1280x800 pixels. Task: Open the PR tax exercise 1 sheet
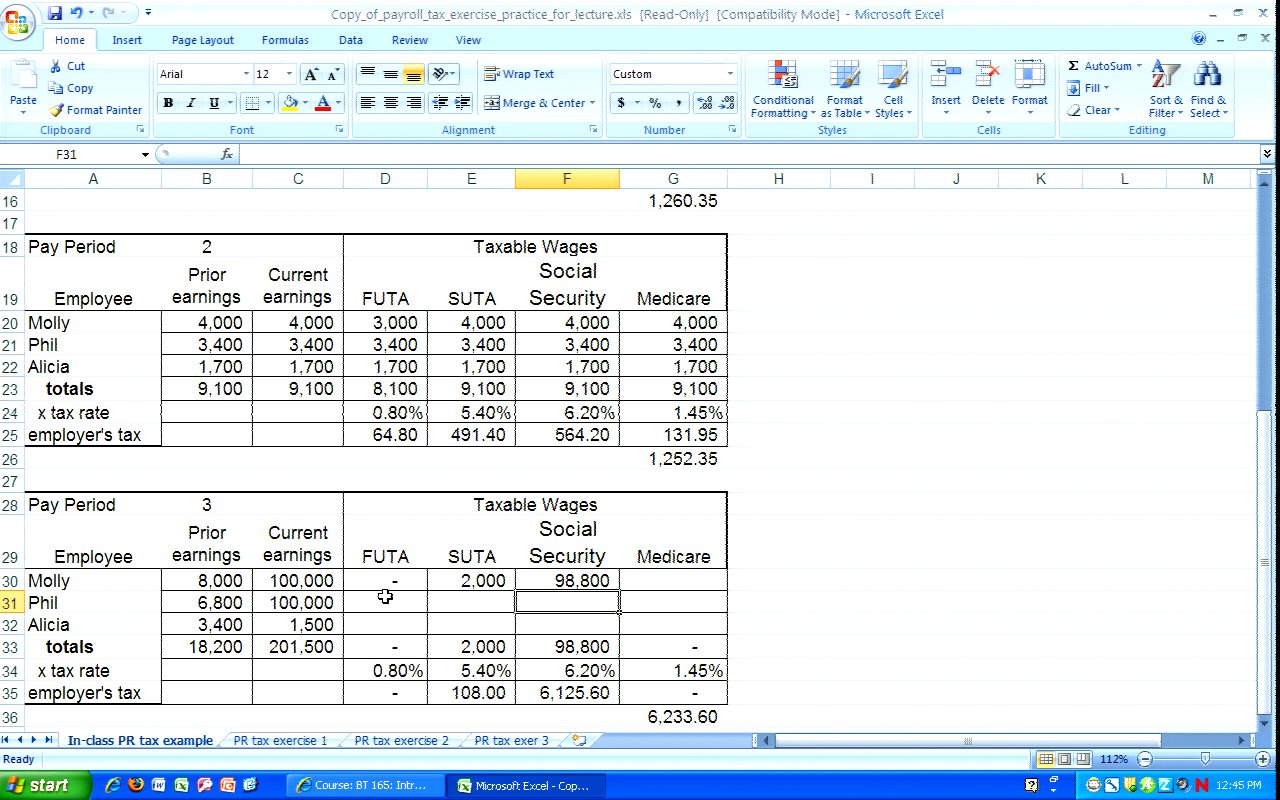[x=280, y=741]
